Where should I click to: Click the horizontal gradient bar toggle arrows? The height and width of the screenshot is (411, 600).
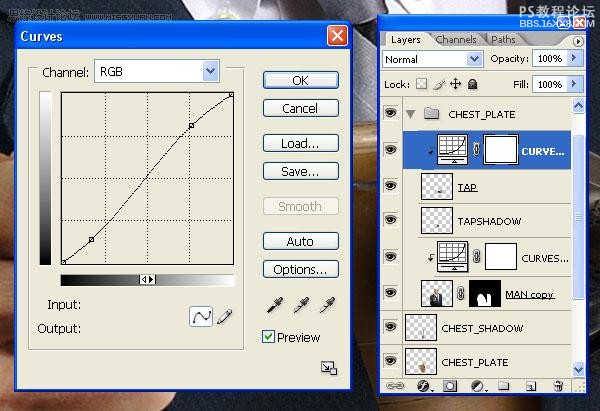pos(147,280)
